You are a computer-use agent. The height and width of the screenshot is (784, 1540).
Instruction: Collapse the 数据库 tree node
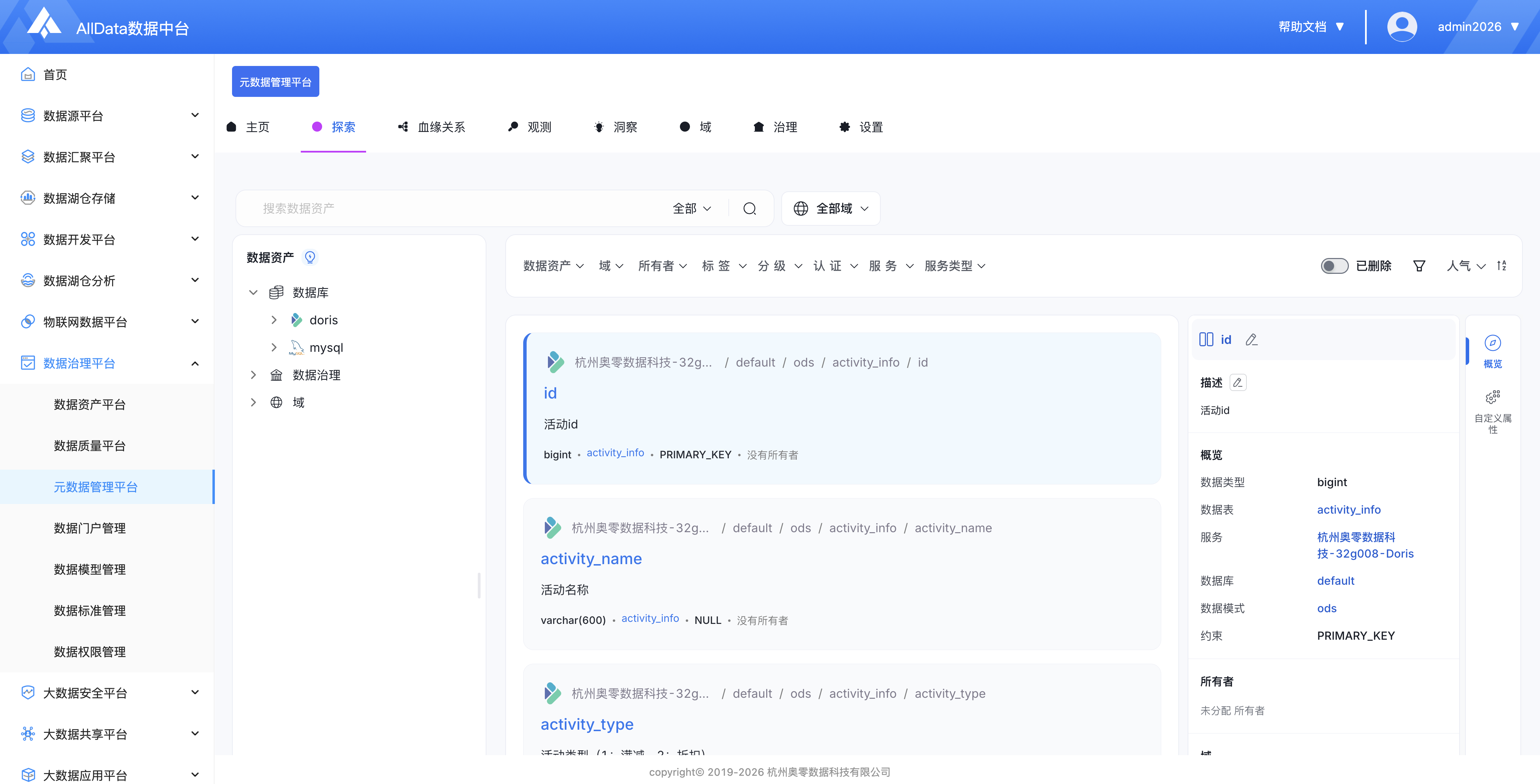253,292
